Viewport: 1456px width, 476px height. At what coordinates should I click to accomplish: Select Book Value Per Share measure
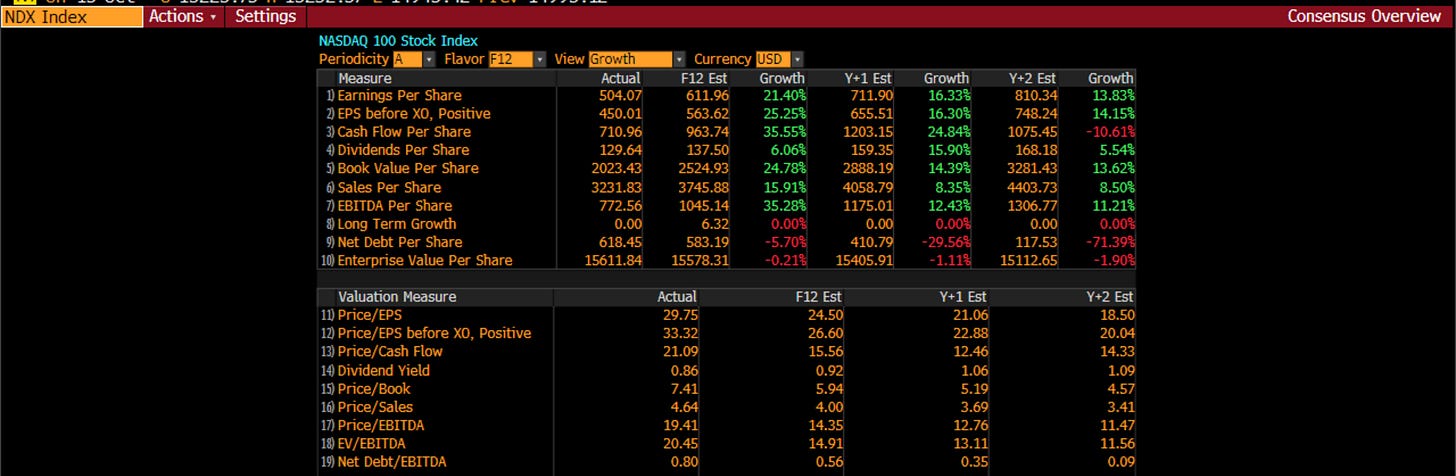click(407, 168)
